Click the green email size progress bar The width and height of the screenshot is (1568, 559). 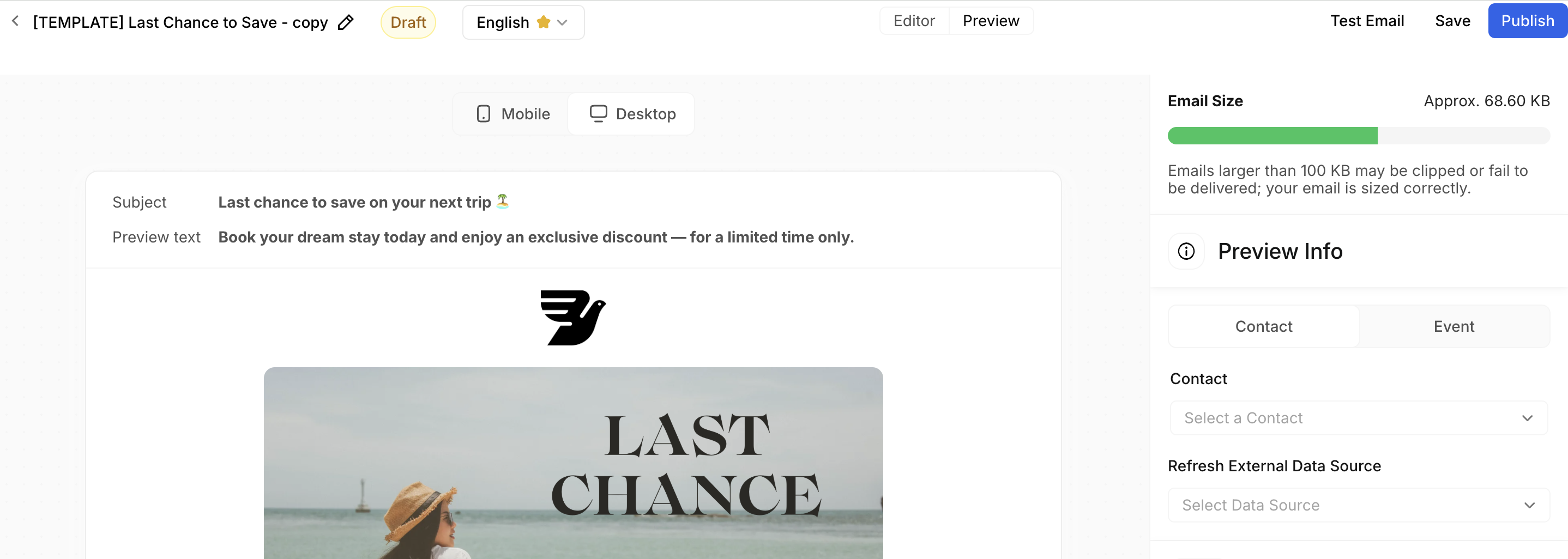(1272, 136)
